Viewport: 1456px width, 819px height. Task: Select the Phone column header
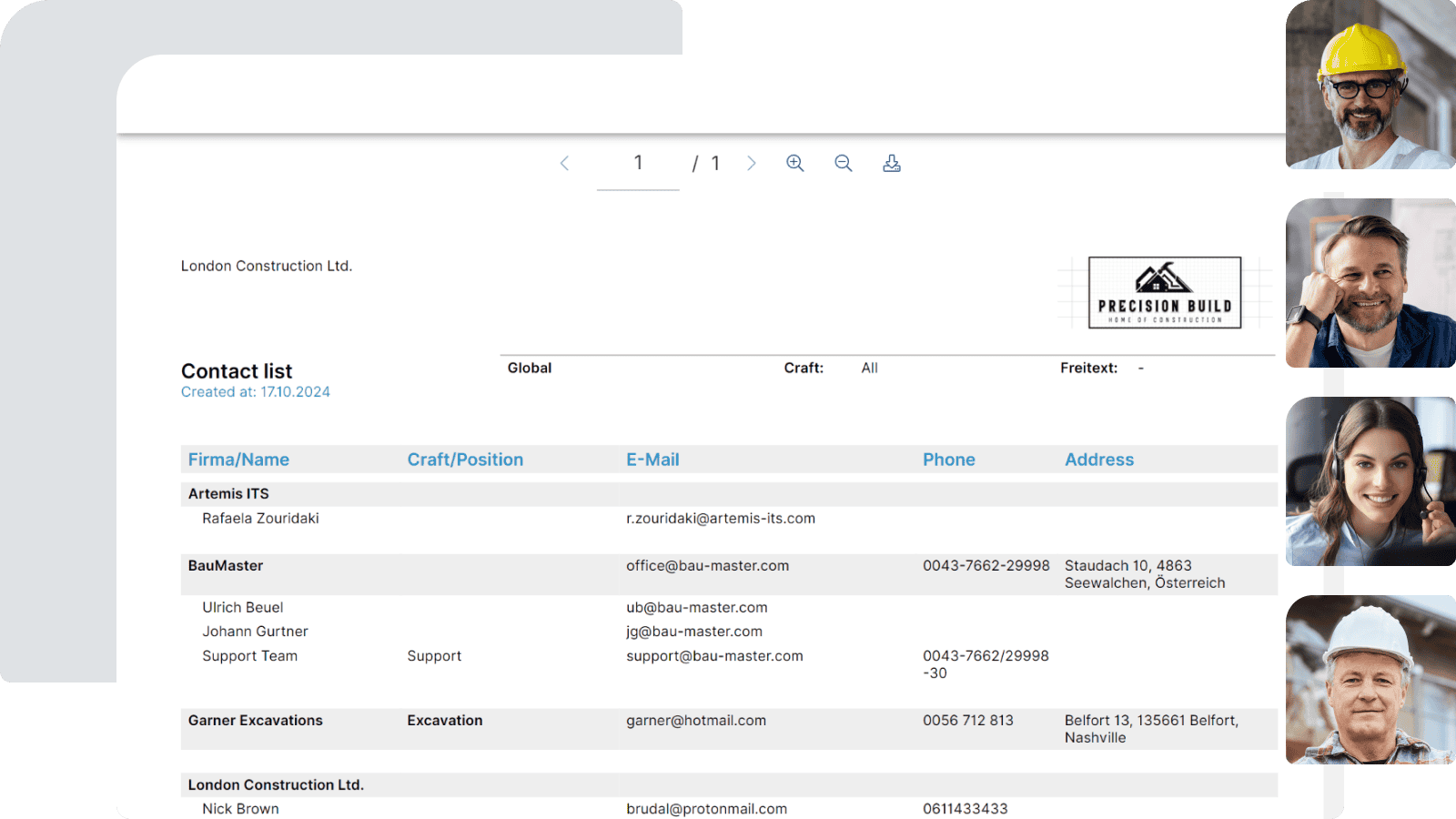pos(949,459)
